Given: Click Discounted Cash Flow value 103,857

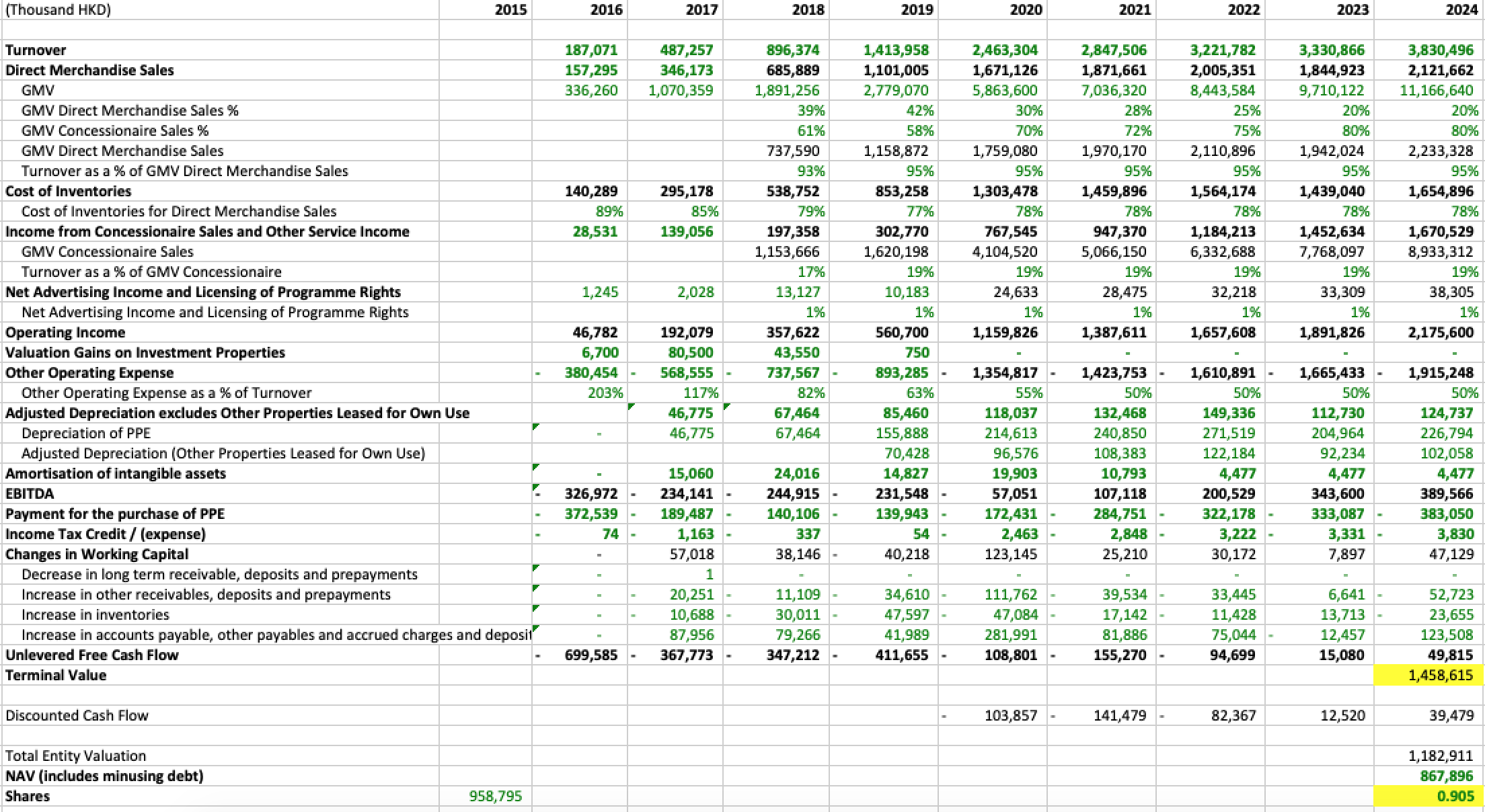Looking at the screenshot, I should (1011, 716).
